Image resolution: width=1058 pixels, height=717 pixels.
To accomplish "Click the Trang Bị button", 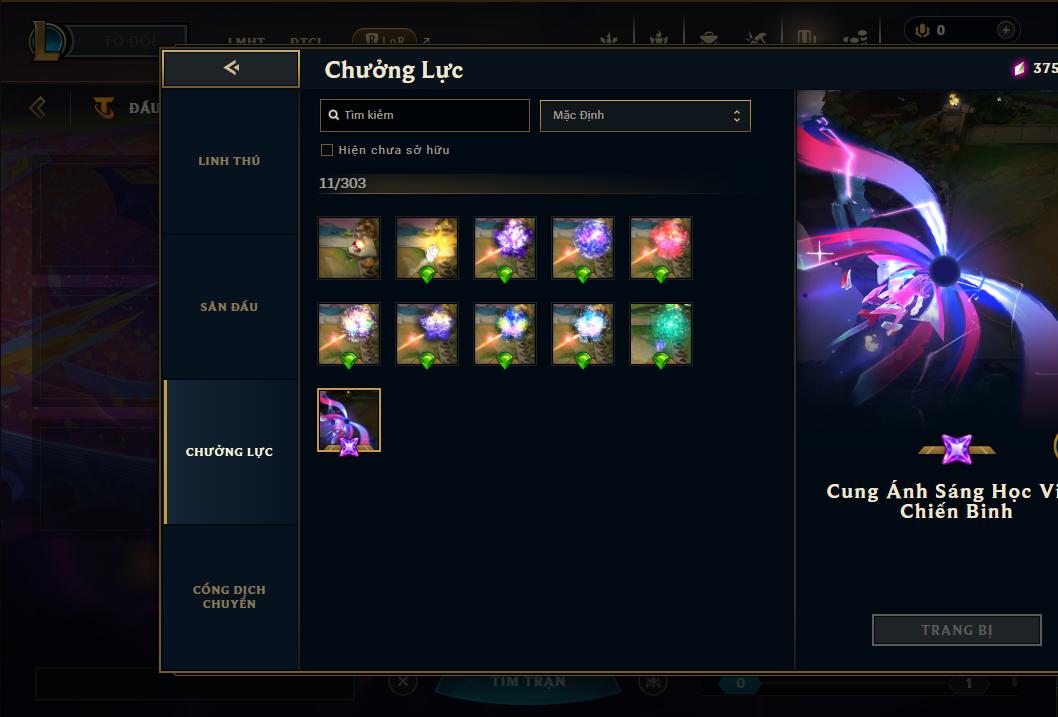I will point(957,630).
